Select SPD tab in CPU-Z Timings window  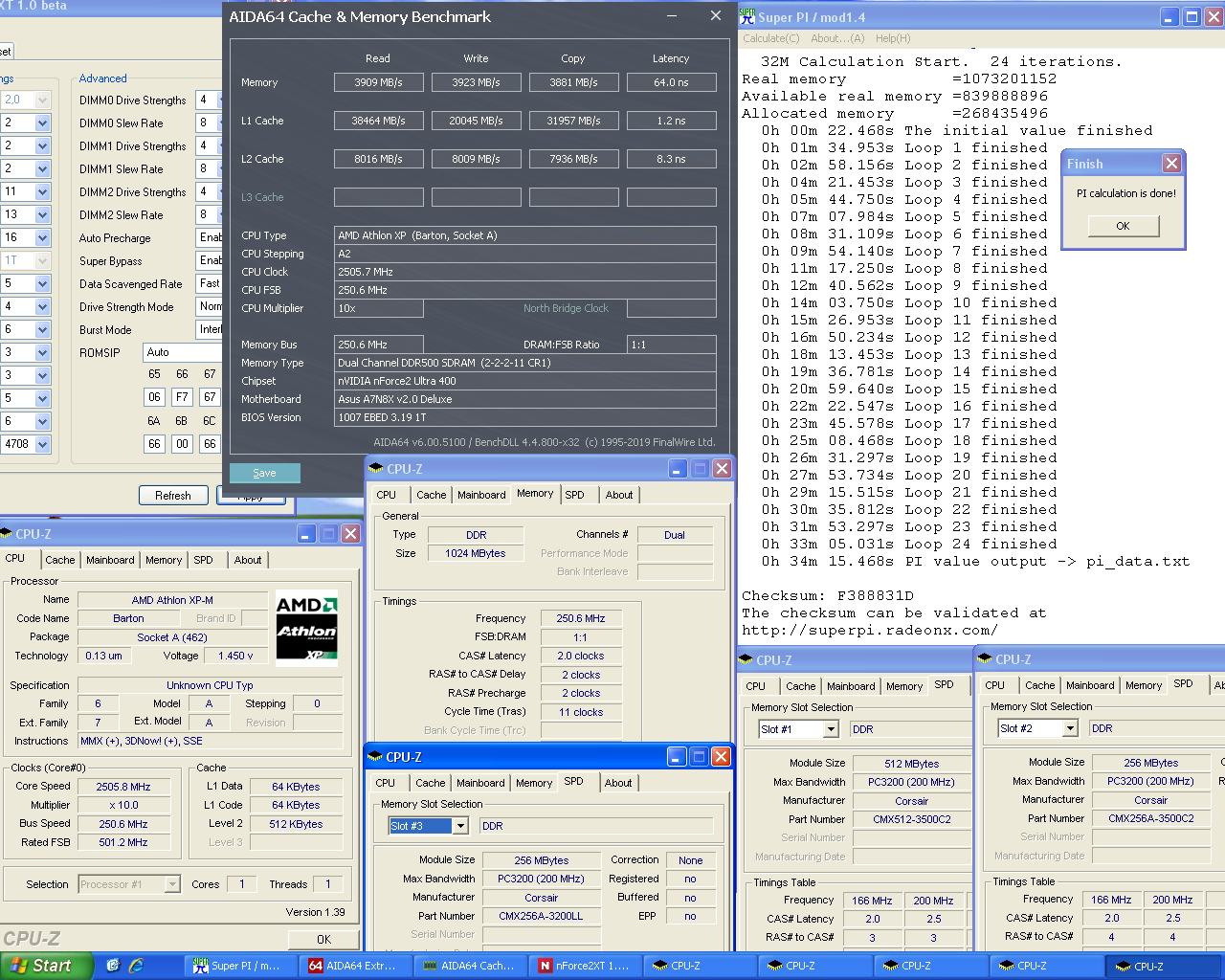tap(574, 495)
